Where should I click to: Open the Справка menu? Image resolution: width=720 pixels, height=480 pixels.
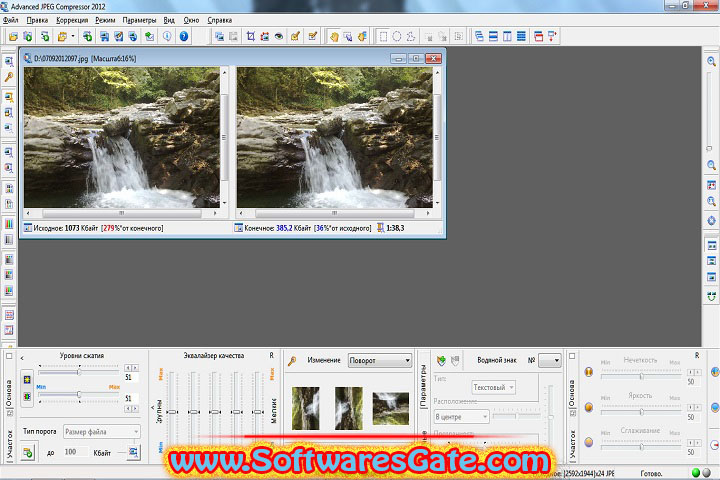tap(219, 20)
